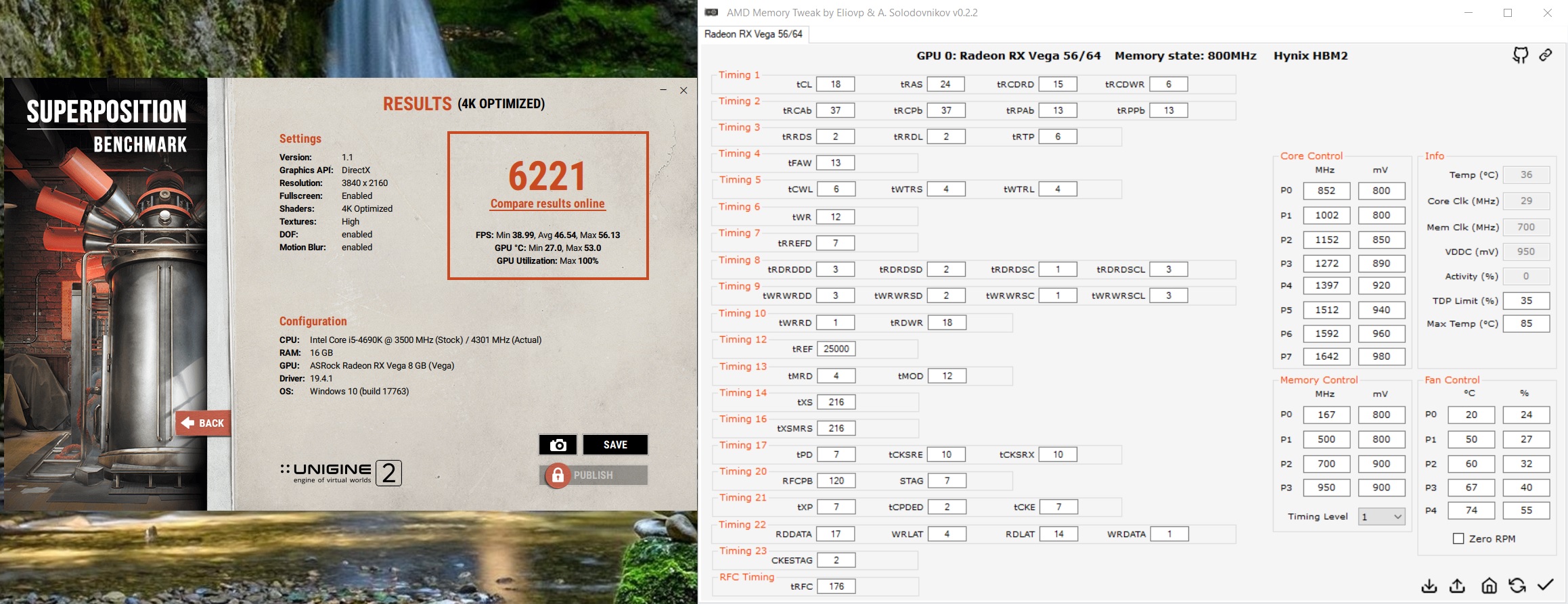Viewport: 1568px width, 604px height.
Task: Edit Core Control P0 MHz field 852
Action: tap(1326, 191)
